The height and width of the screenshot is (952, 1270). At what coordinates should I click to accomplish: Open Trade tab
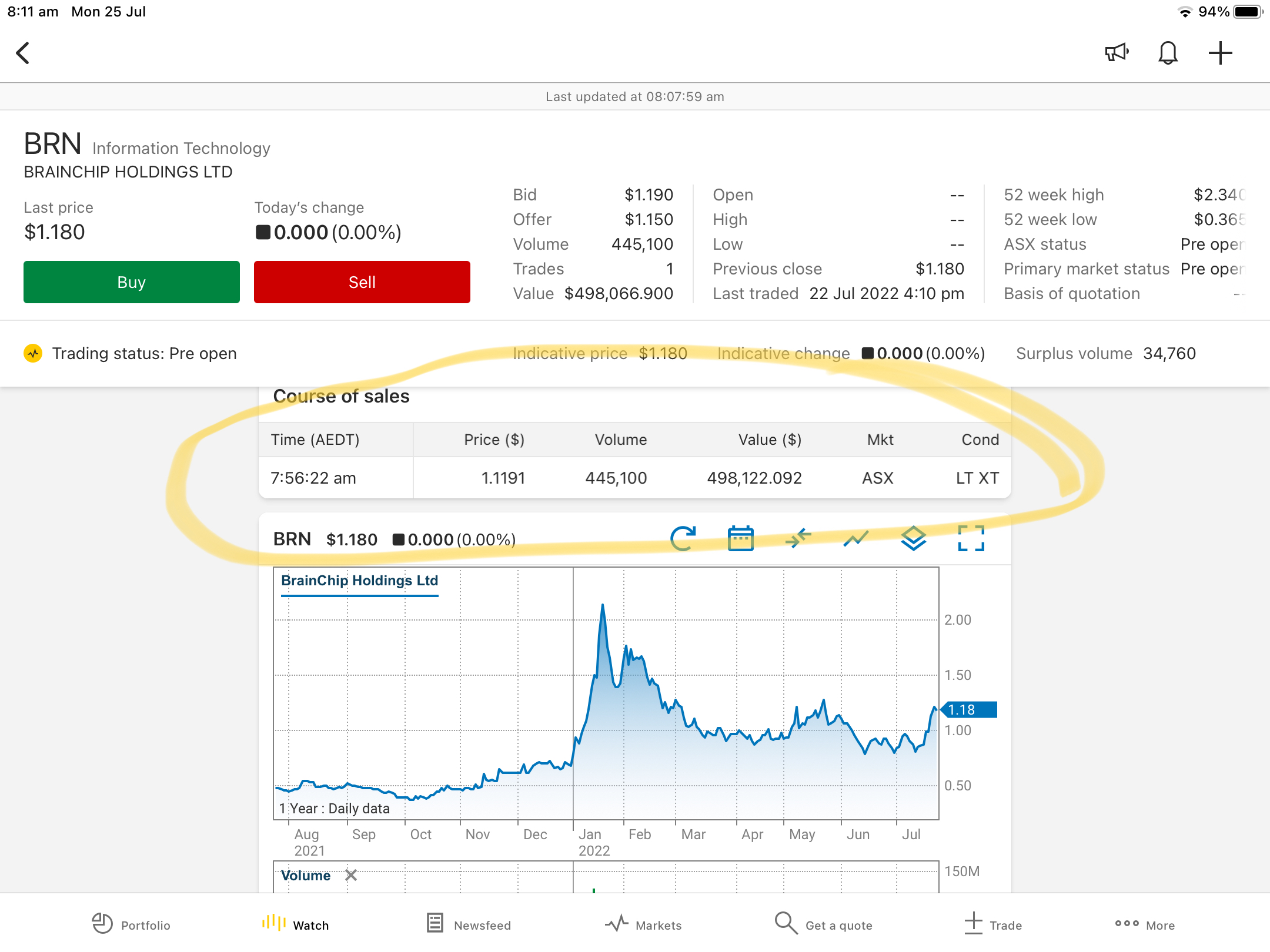[993, 924]
